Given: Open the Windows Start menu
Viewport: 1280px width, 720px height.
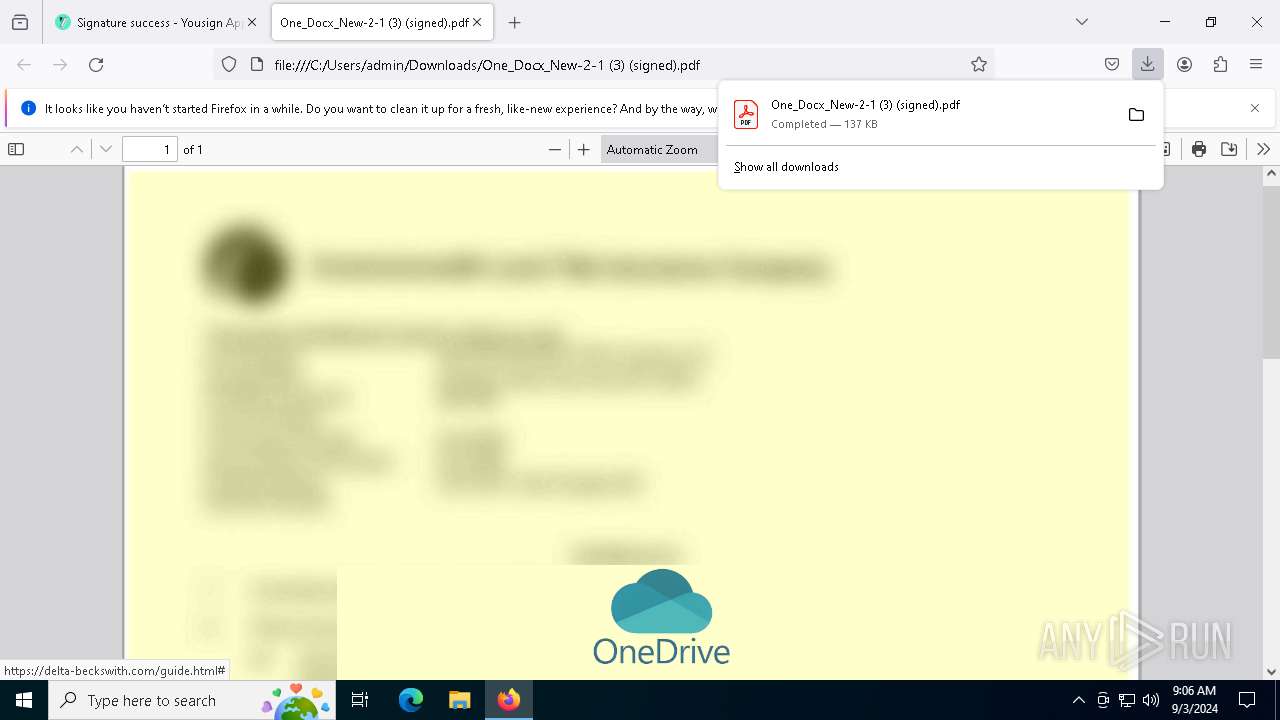Looking at the screenshot, I should click(x=24, y=700).
